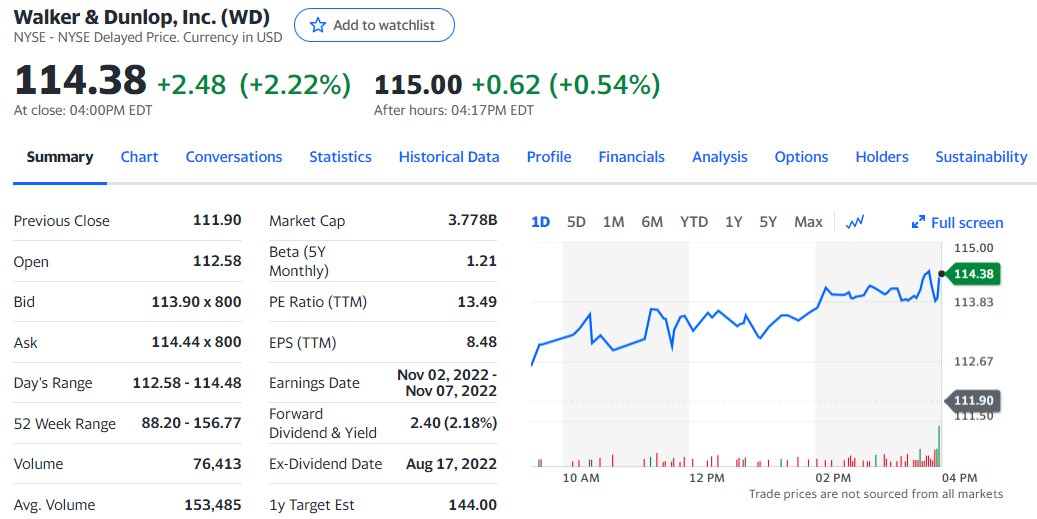
Task: Click the Ask value 114.44 x 800
Action: [196, 342]
